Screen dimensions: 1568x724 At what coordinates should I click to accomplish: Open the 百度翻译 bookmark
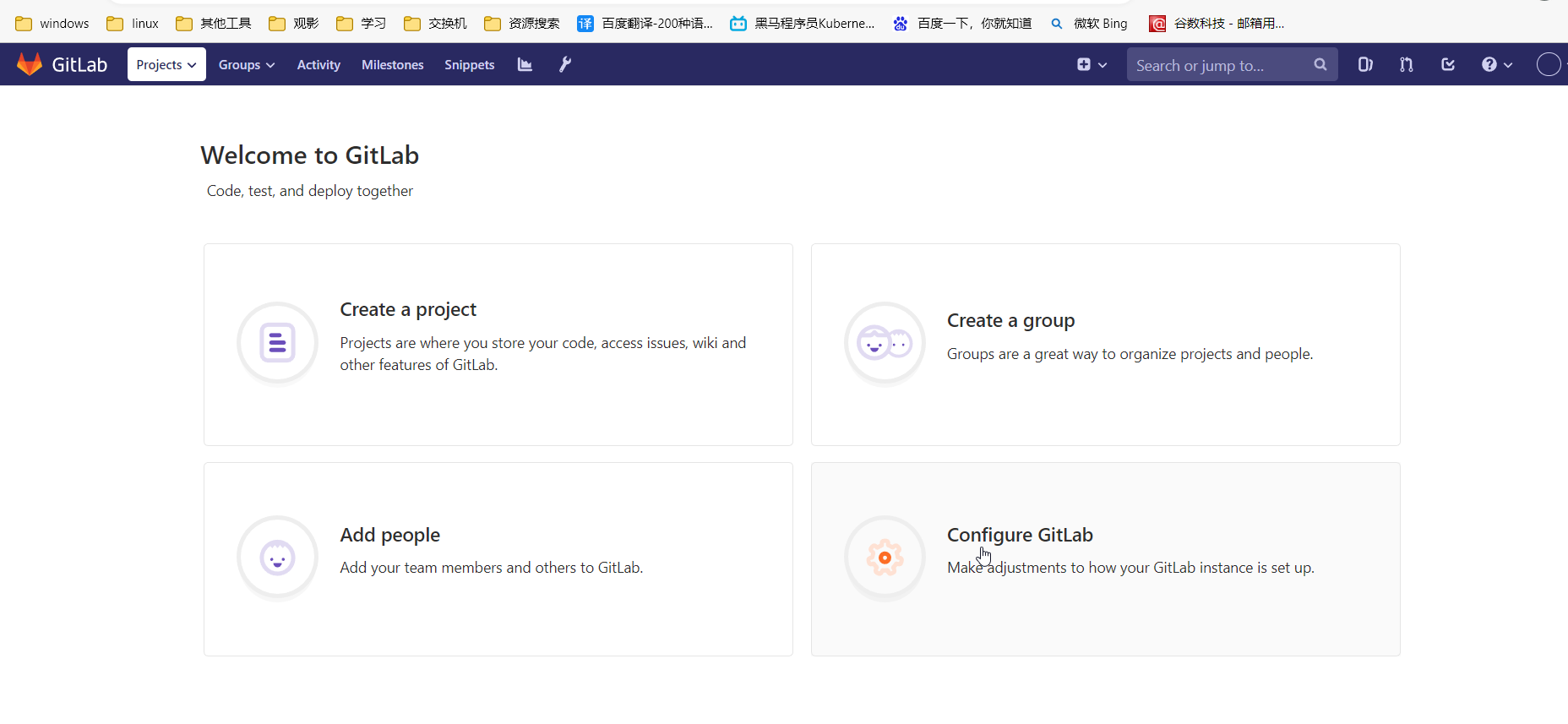click(645, 23)
